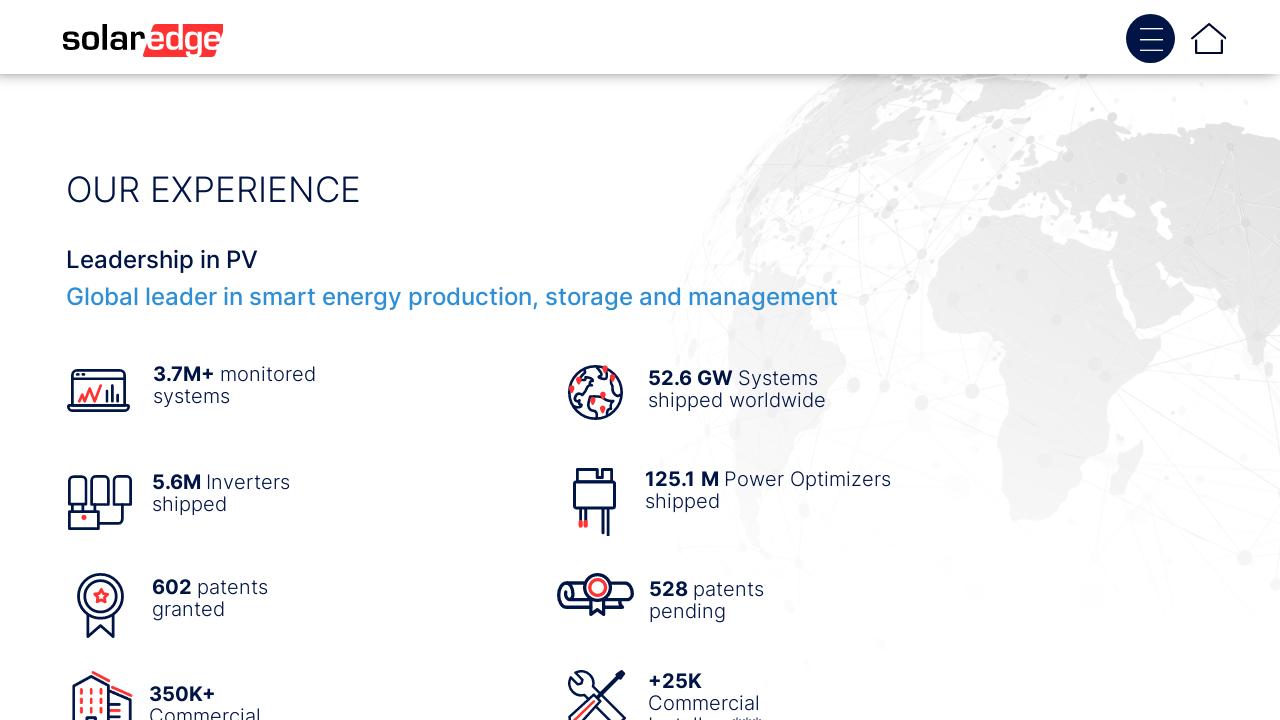Open the hamburger navigation menu

[1150, 39]
